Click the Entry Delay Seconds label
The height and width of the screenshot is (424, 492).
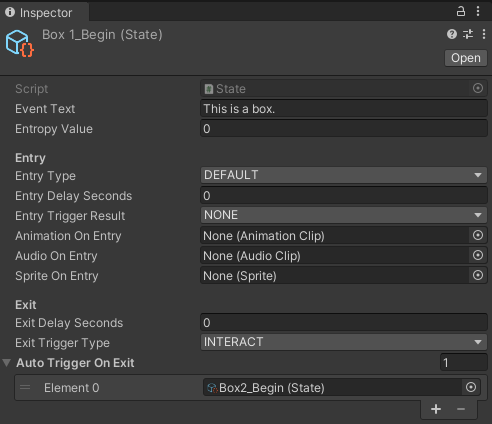tap(74, 196)
